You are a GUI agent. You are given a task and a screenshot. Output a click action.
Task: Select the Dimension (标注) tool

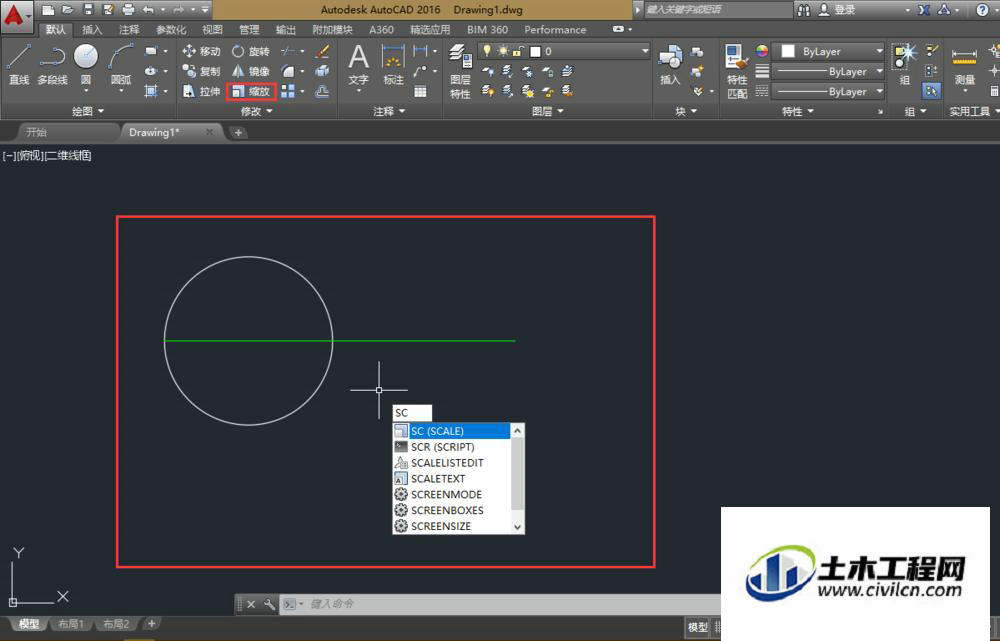point(393,64)
